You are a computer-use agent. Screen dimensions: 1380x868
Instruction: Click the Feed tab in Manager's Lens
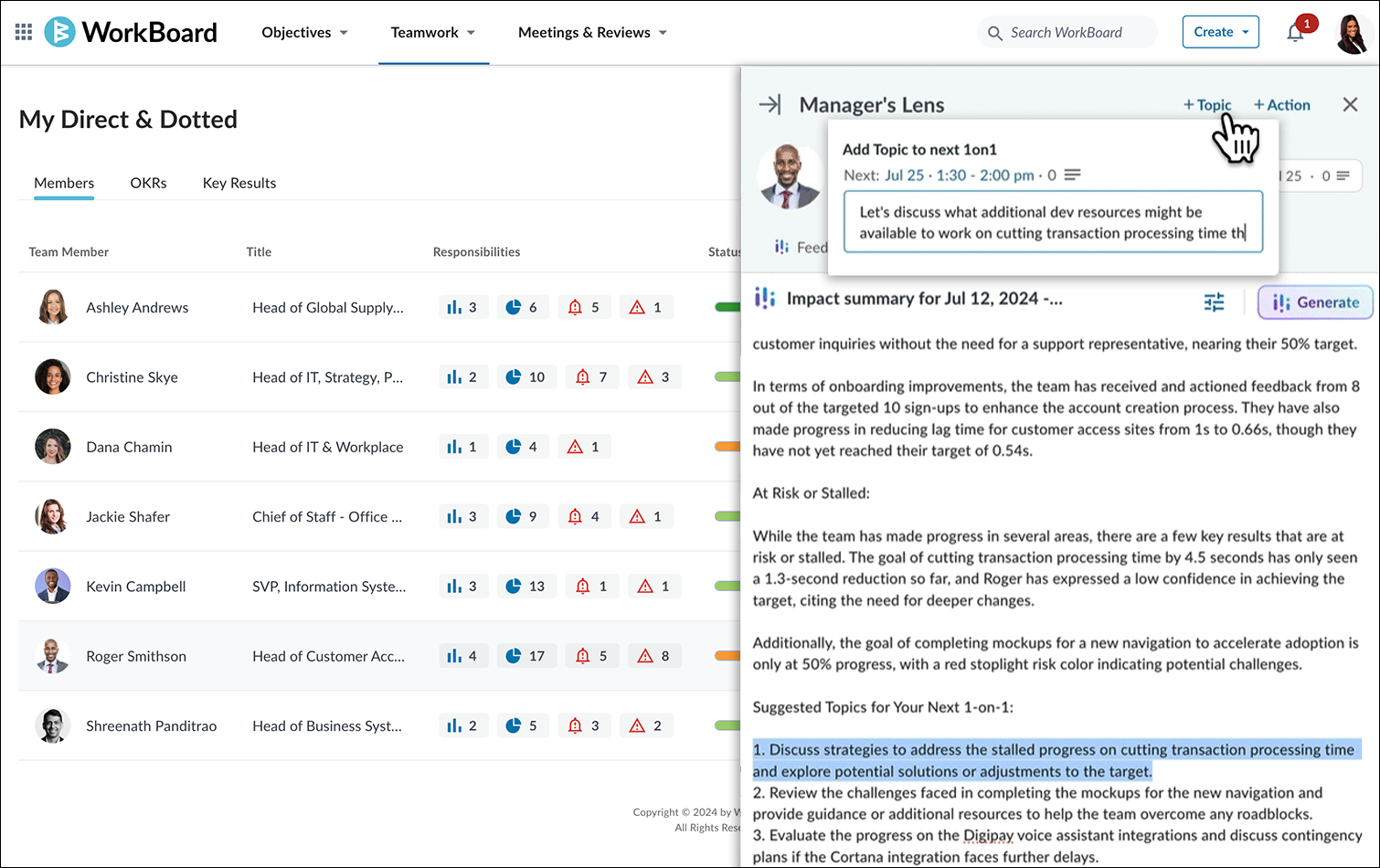pos(801,247)
